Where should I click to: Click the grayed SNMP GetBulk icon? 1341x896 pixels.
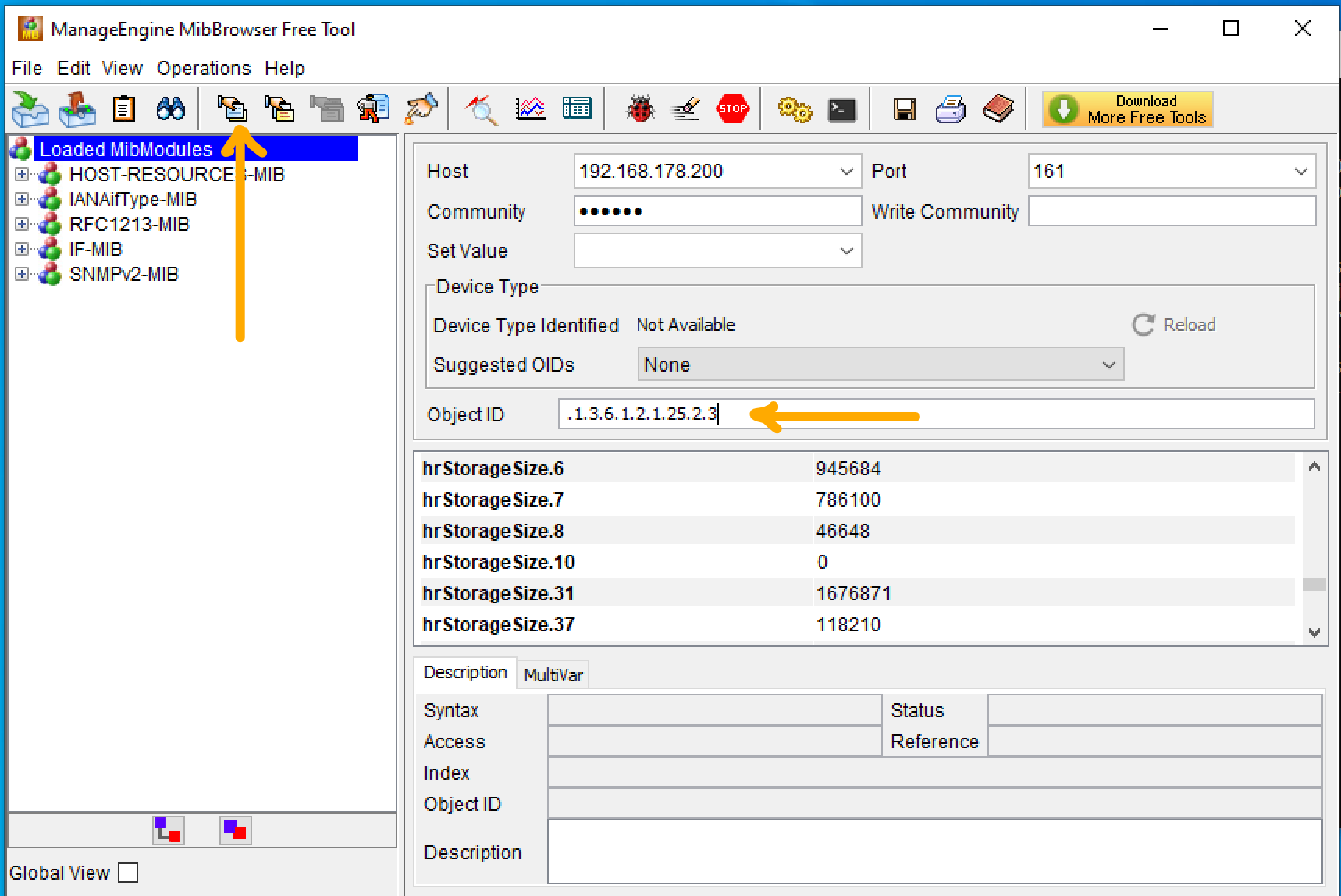click(x=326, y=108)
